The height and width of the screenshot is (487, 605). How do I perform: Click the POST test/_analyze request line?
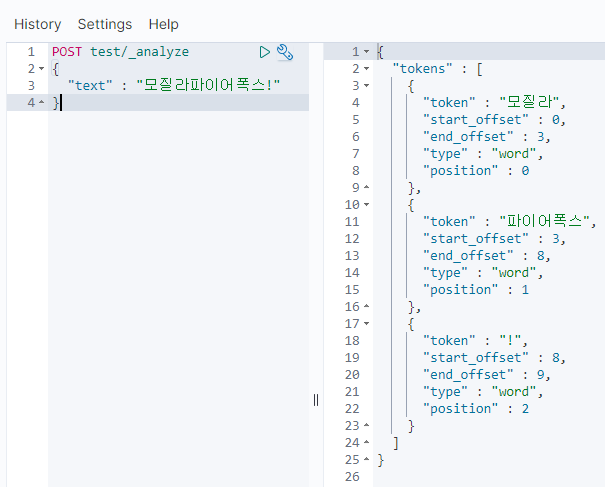pos(120,51)
